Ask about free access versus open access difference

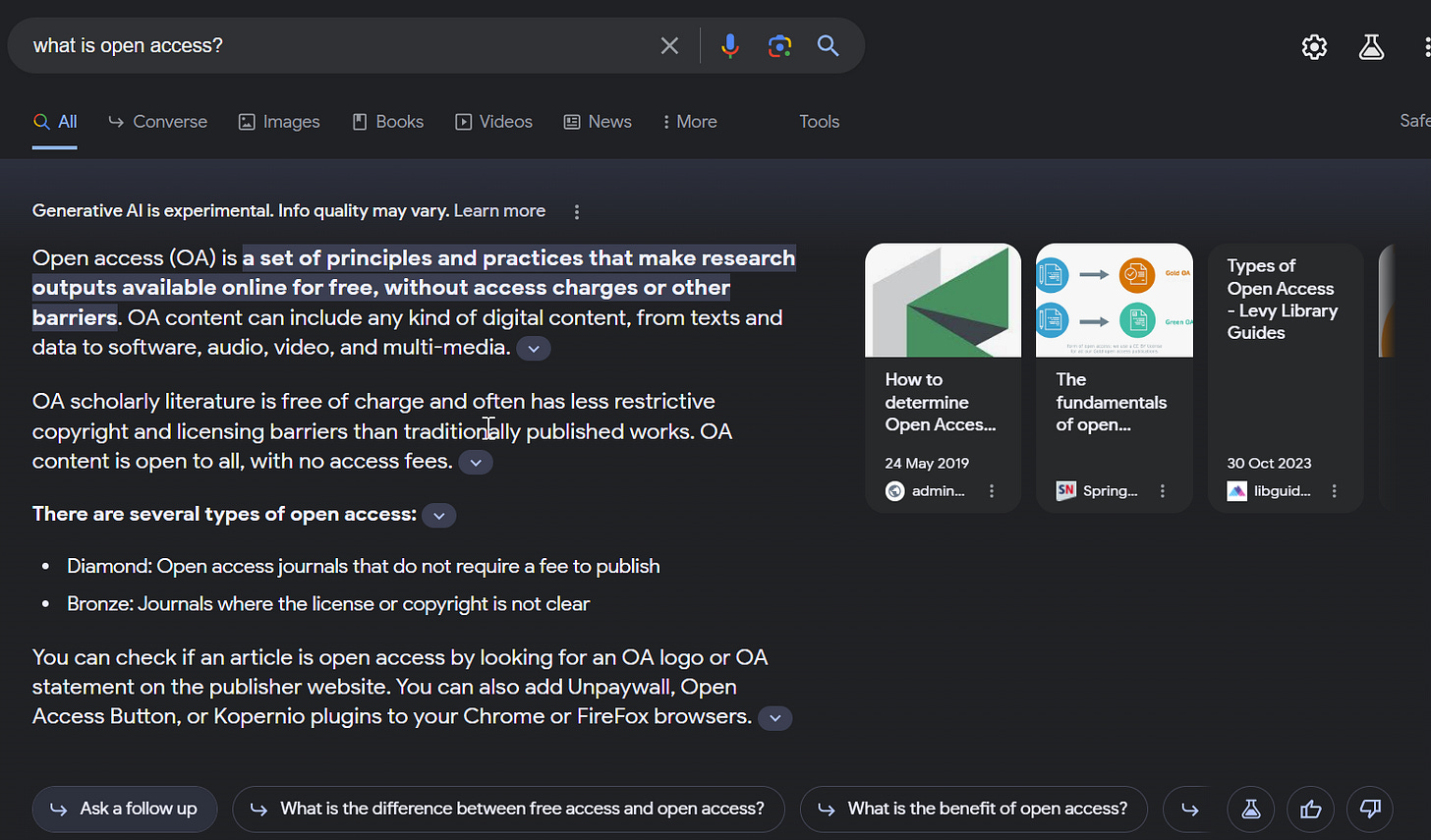(508, 810)
